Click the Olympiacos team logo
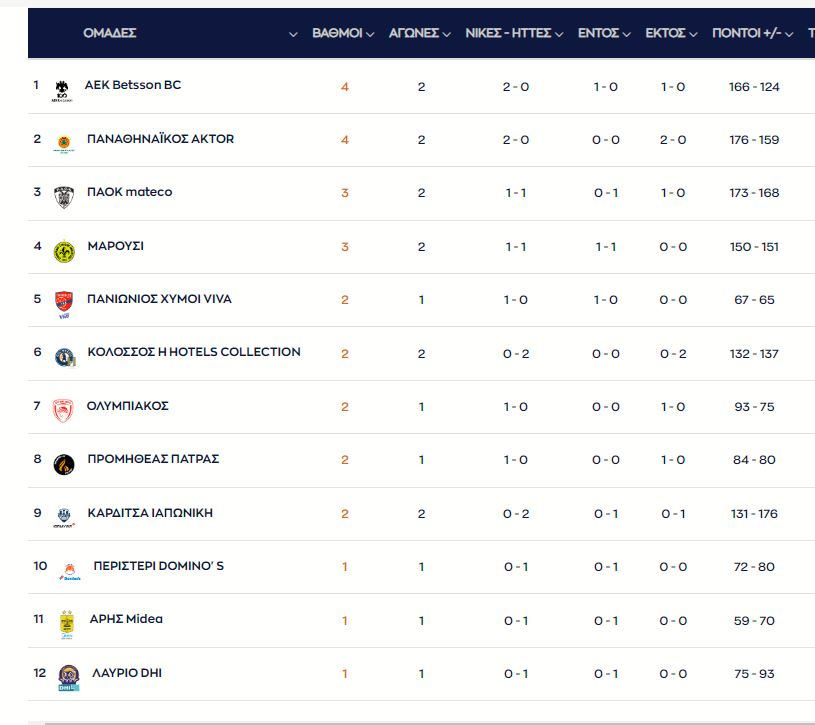The image size is (815, 725). tap(63, 409)
